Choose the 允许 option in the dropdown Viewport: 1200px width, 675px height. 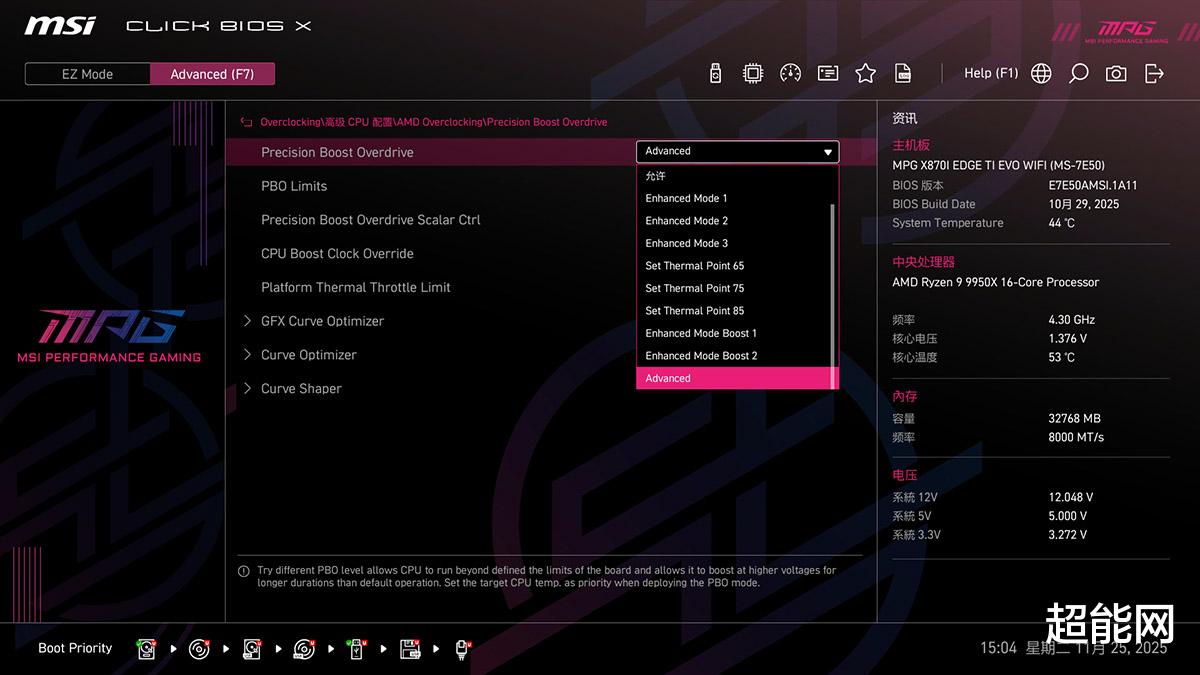pyautogui.click(x=736, y=176)
